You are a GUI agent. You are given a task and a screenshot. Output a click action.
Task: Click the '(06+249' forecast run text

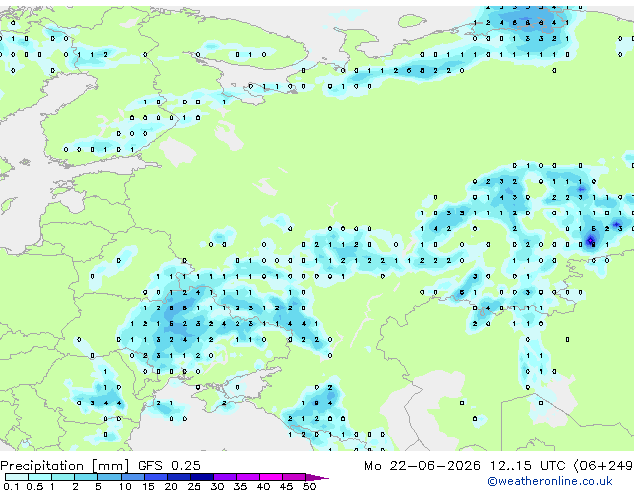pyautogui.click(x=603, y=466)
